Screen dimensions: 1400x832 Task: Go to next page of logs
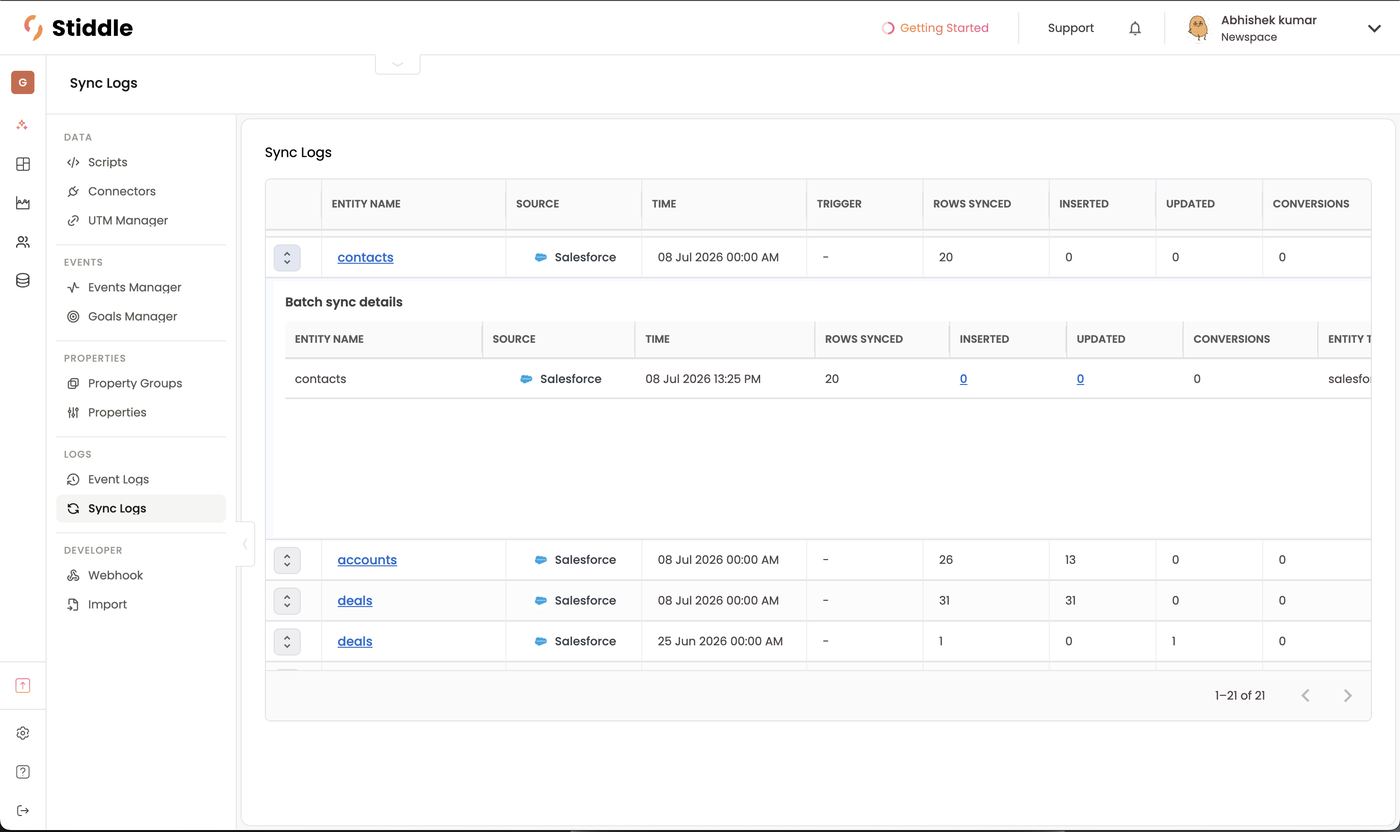tap(1347, 695)
